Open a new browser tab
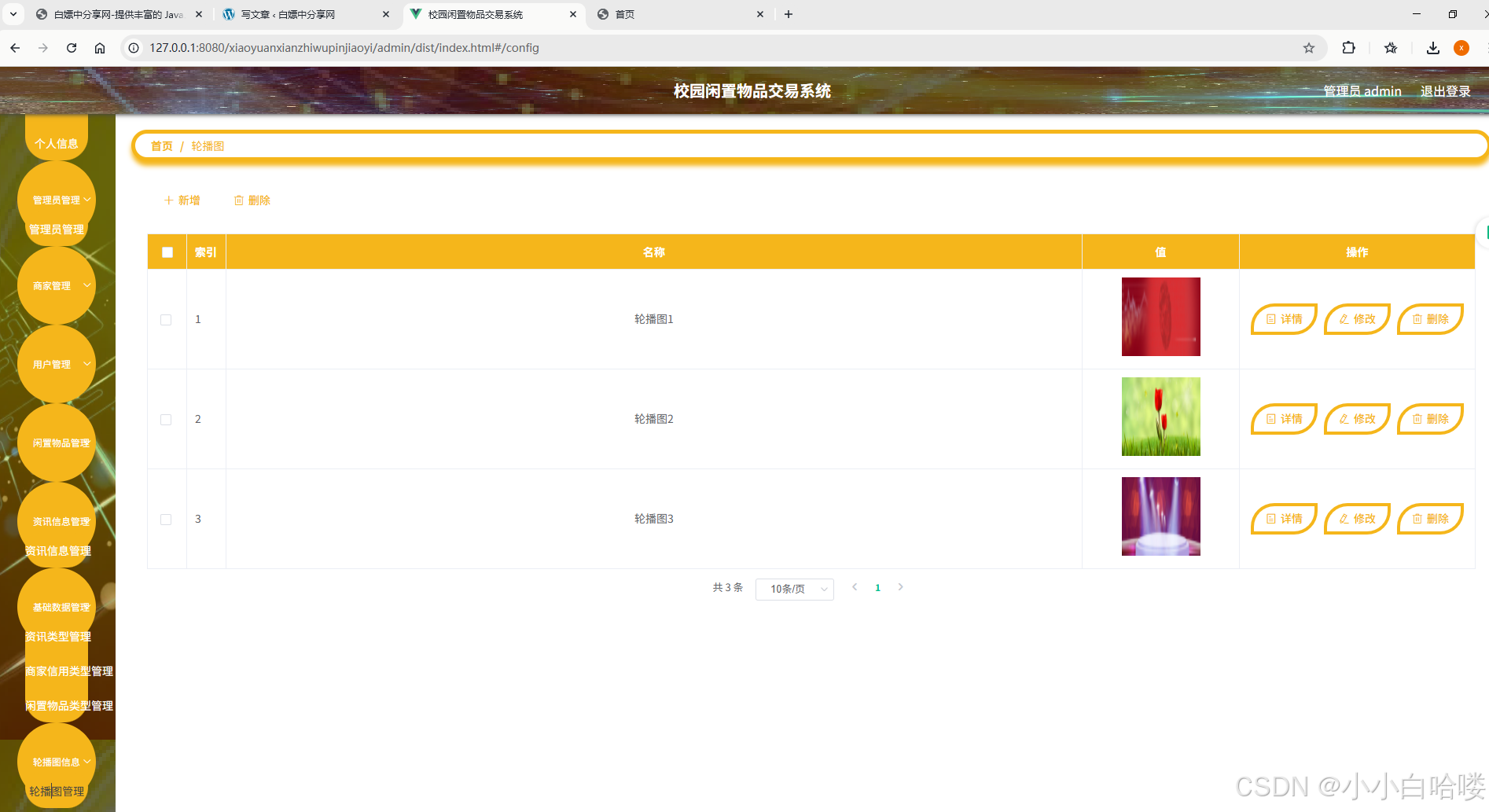Viewport: 1489px width, 812px height. click(789, 14)
